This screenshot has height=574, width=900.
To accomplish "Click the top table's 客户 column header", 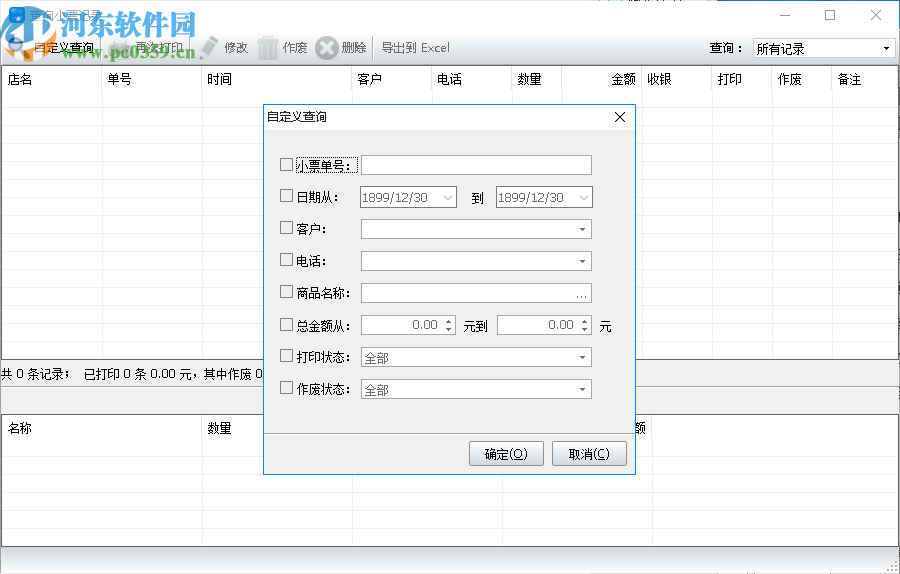I will pos(391,79).
